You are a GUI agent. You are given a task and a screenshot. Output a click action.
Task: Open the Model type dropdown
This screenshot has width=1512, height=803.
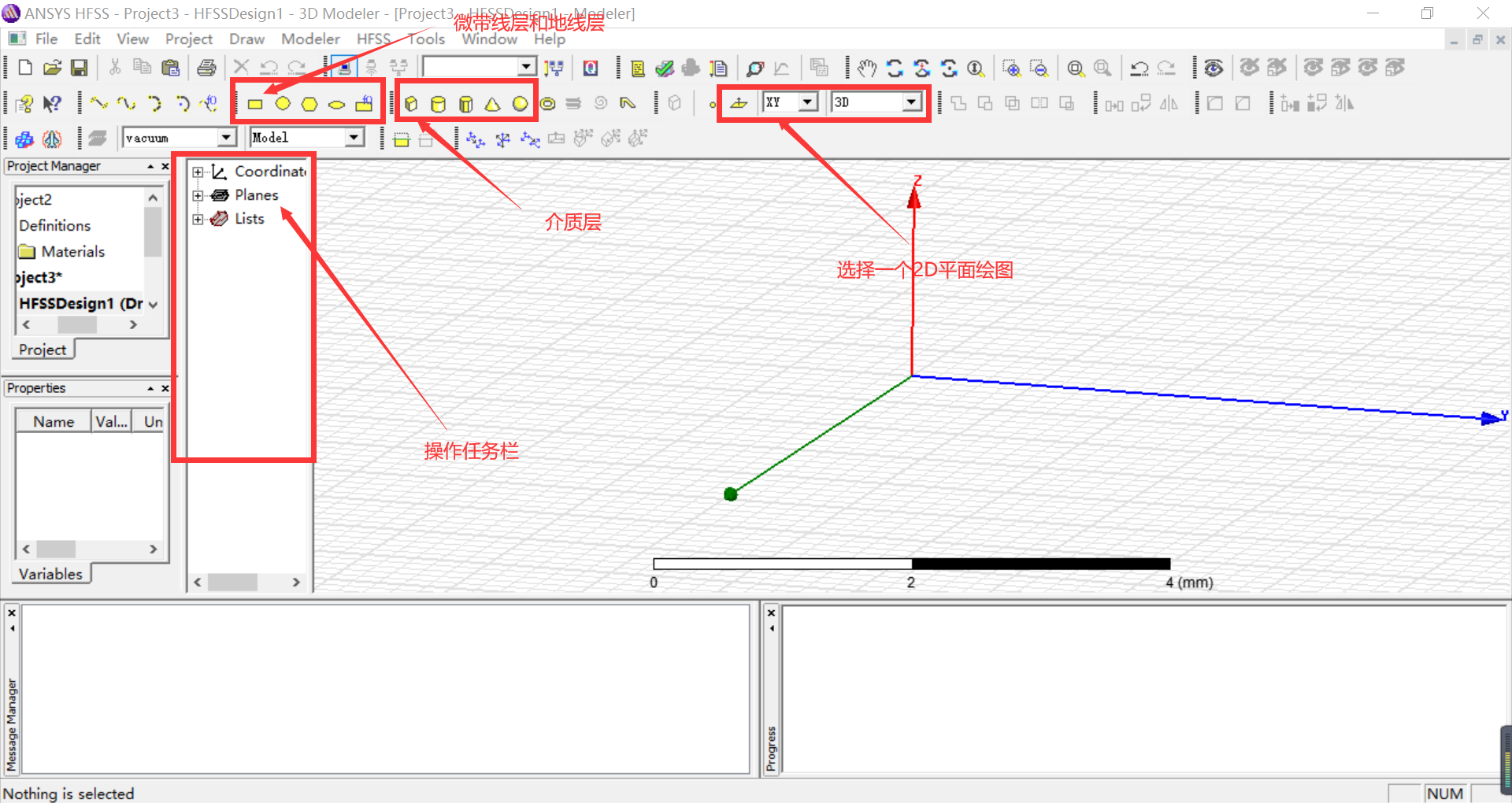tap(354, 138)
